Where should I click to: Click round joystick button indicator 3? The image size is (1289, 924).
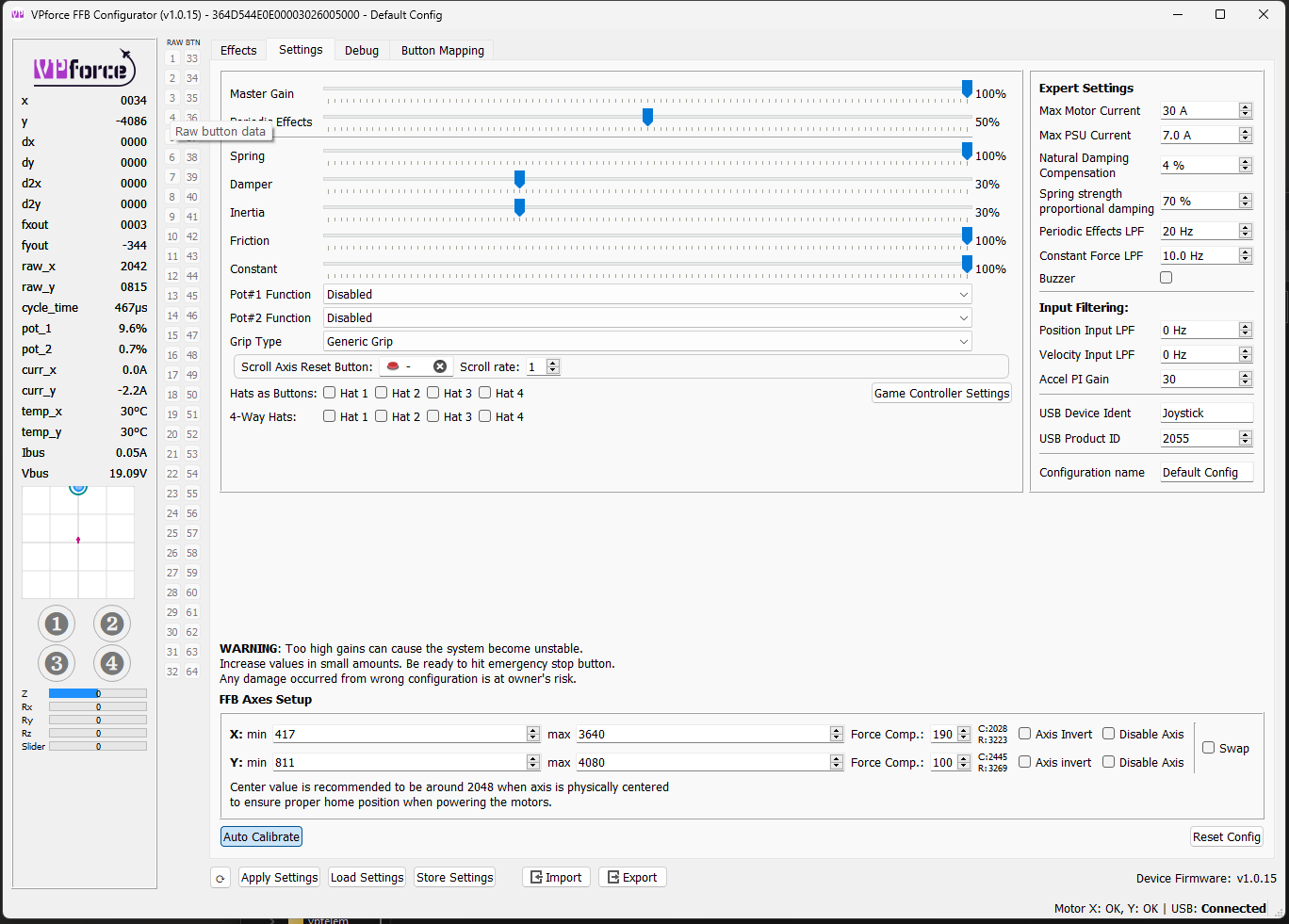tap(57, 663)
